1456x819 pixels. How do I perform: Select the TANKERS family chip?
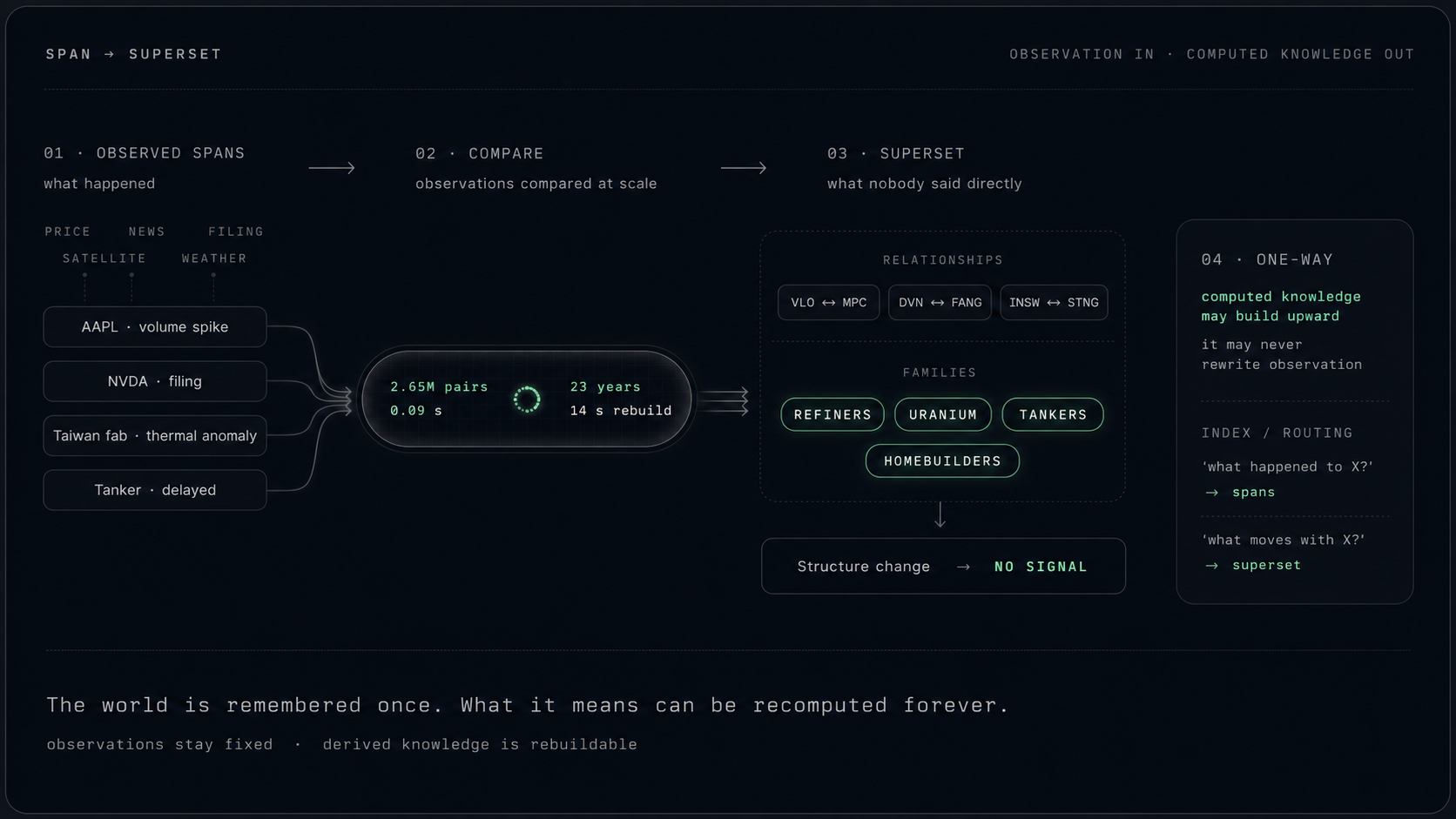pyautogui.click(x=1053, y=414)
